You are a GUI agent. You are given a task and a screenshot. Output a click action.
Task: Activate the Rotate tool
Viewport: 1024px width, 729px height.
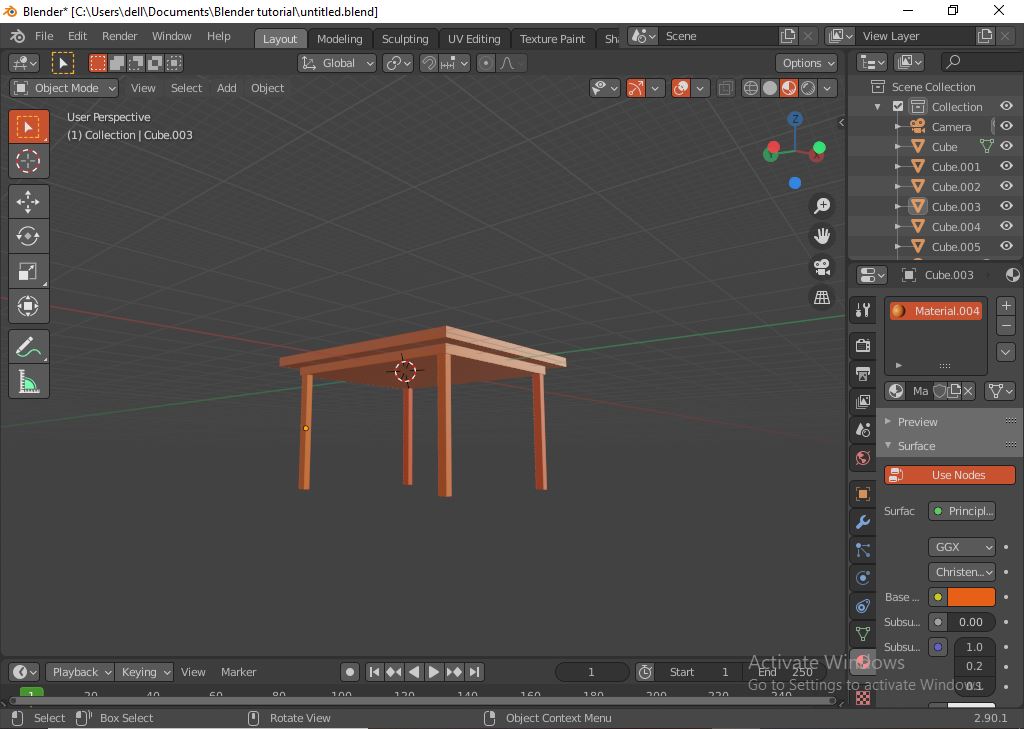(28, 236)
